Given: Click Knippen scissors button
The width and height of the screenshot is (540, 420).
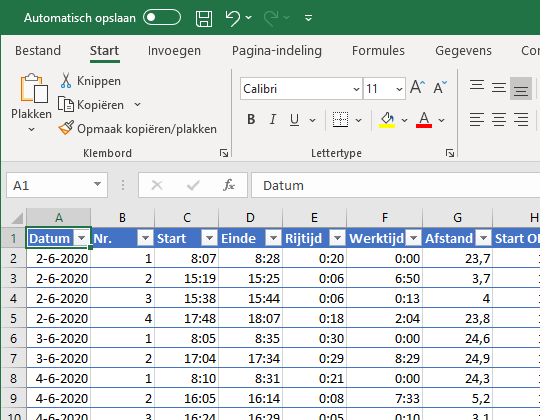Looking at the screenshot, I should 91,81.
